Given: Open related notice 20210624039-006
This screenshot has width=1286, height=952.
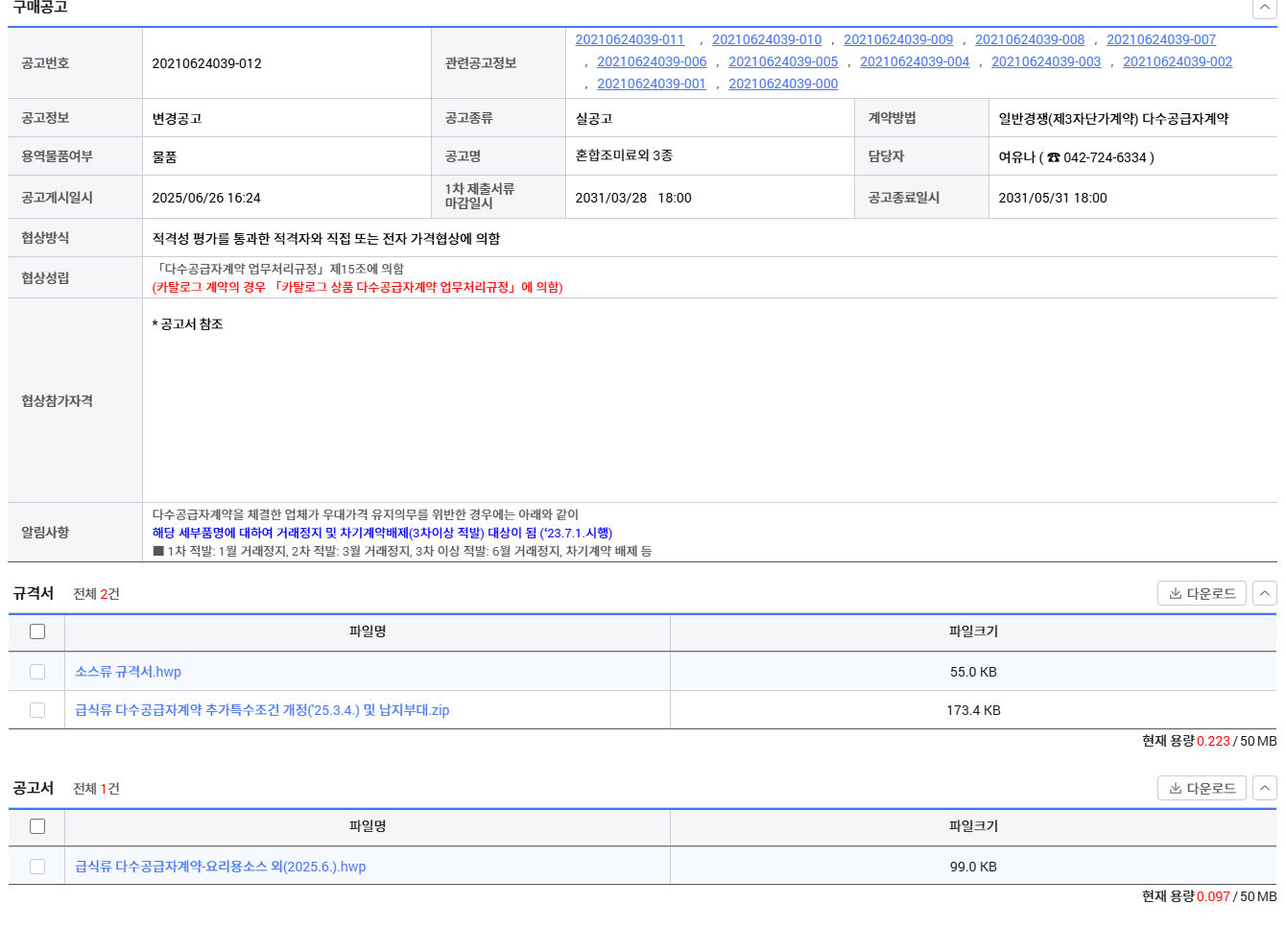Looking at the screenshot, I should [x=651, y=61].
